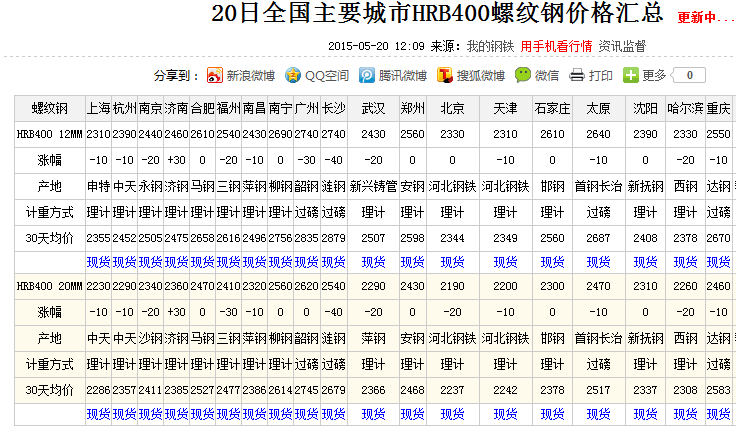Image resolution: width=736 pixels, height=427 pixels.
Task: Click the +30 涨幅 value in 12MM section
Action: coord(176,160)
